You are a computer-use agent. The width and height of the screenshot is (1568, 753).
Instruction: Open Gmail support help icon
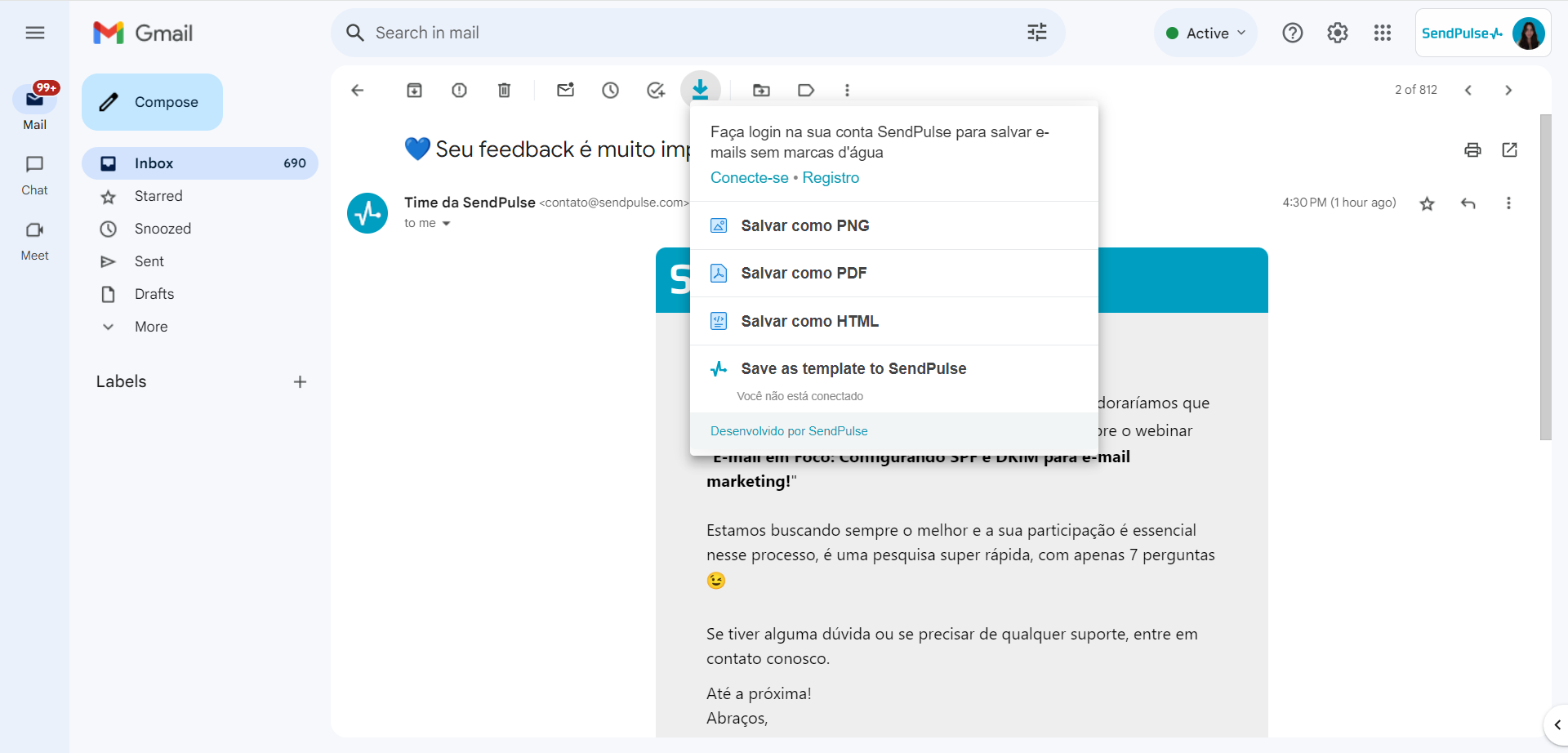(x=1293, y=33)
